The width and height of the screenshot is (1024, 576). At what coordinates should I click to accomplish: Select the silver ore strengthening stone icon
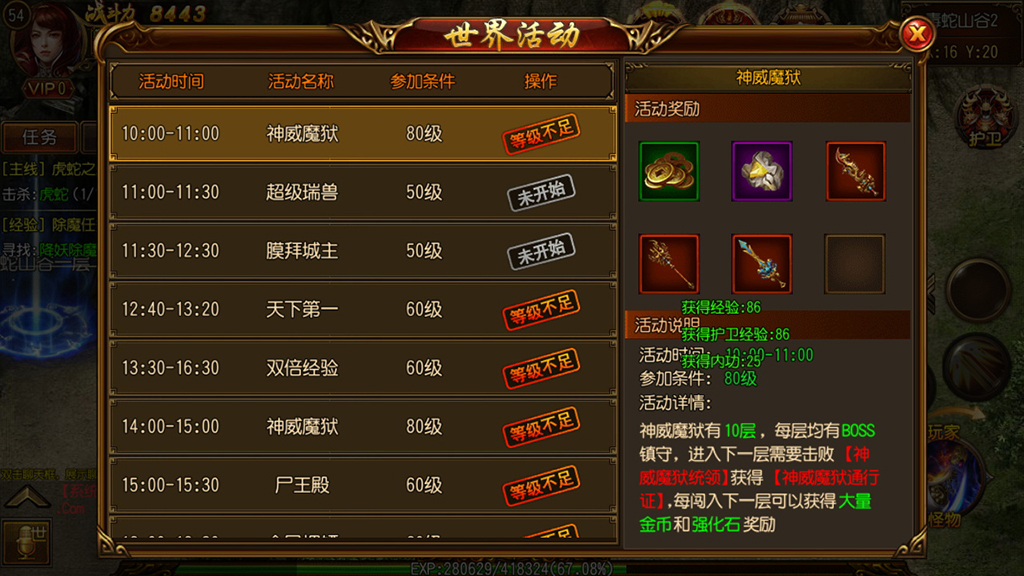761,171
